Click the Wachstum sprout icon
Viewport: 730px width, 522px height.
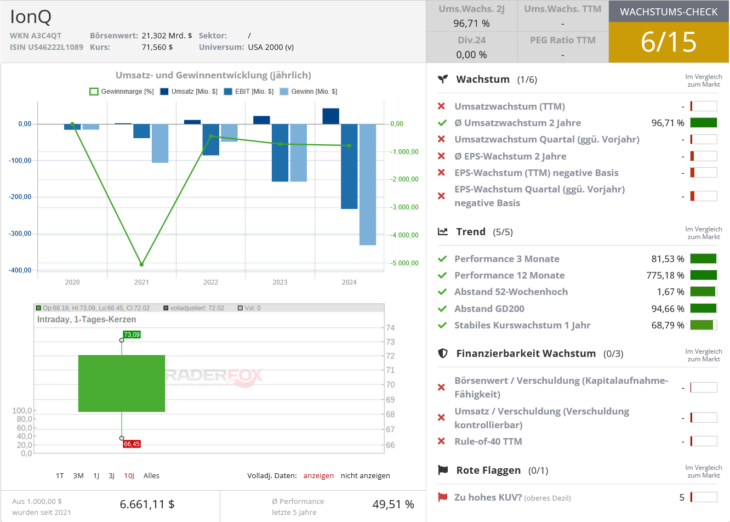443,79
